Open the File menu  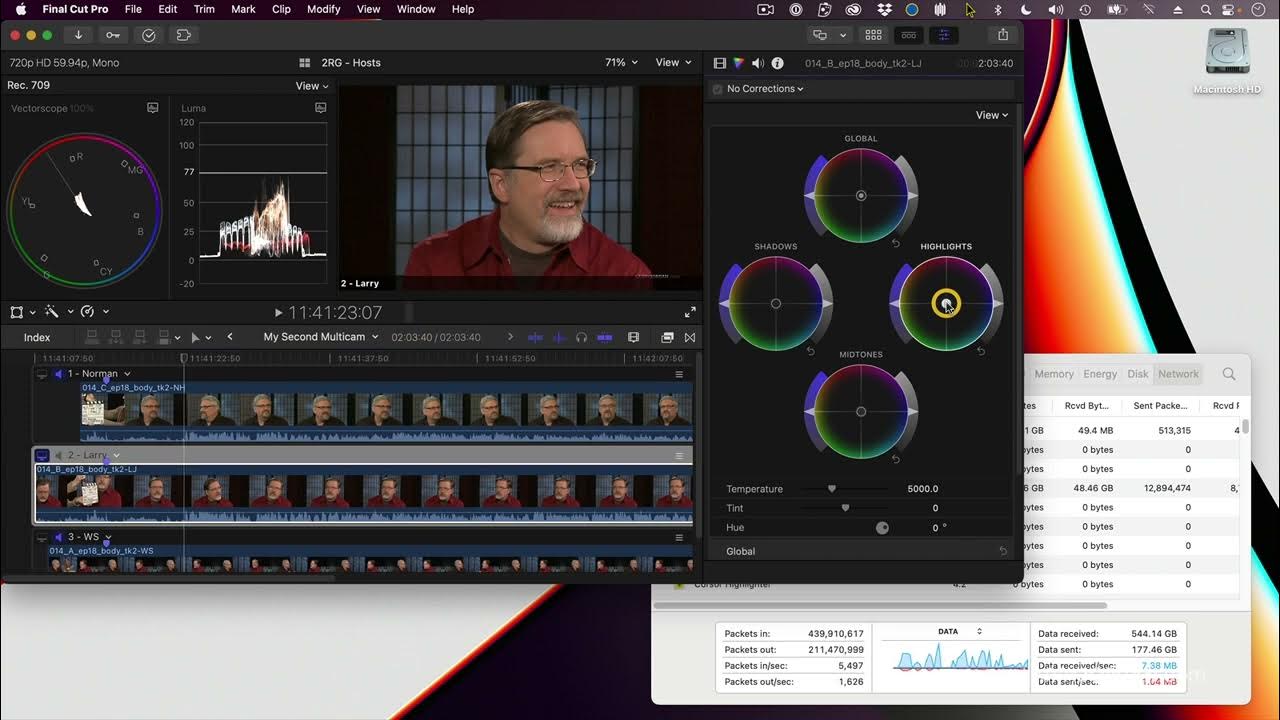133,9
